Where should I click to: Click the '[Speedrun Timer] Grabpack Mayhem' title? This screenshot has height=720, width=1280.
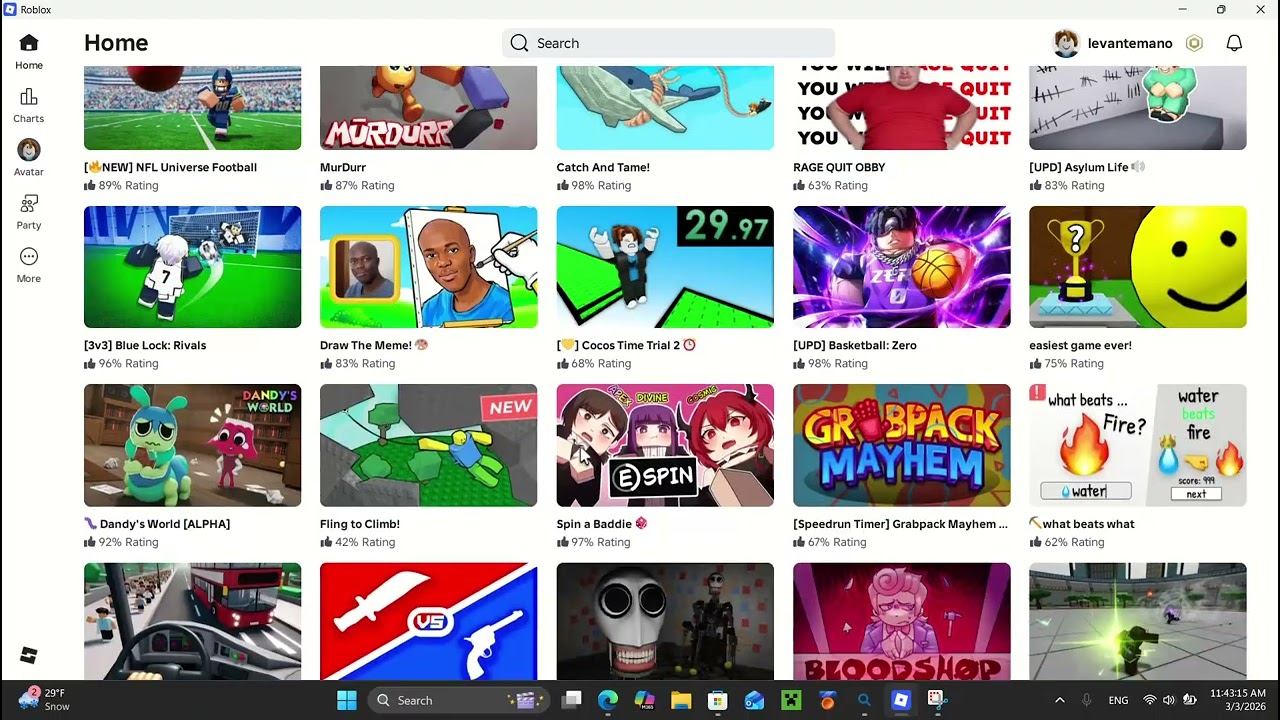click(900, 524)
